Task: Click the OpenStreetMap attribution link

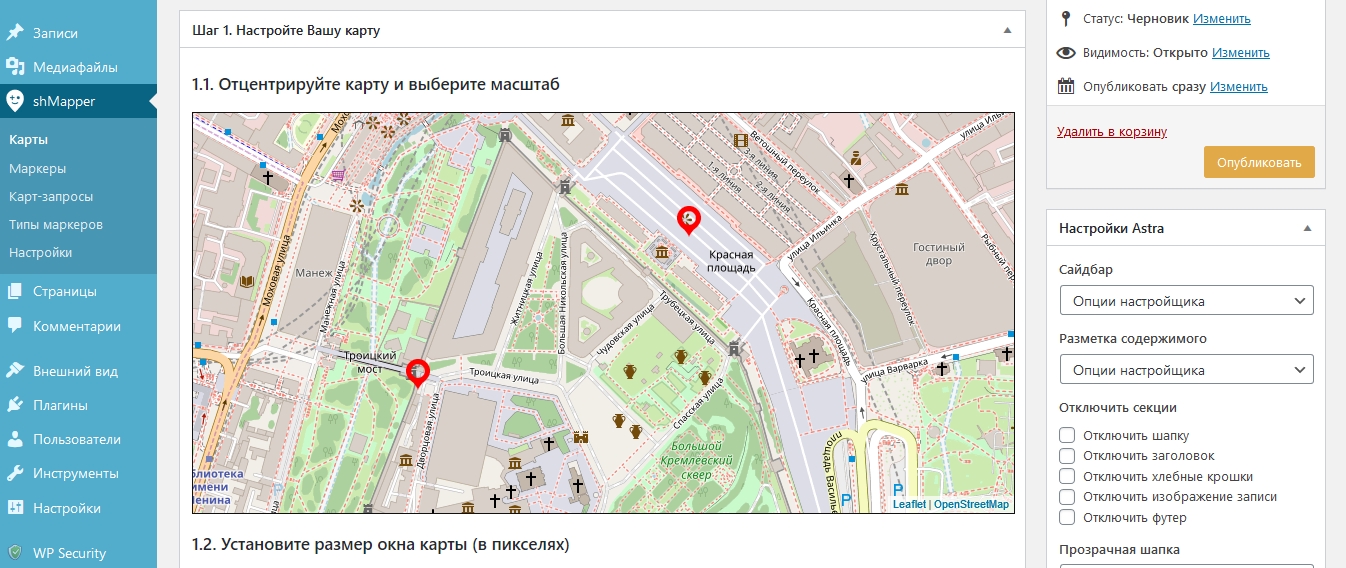Action: pos(971,504)
